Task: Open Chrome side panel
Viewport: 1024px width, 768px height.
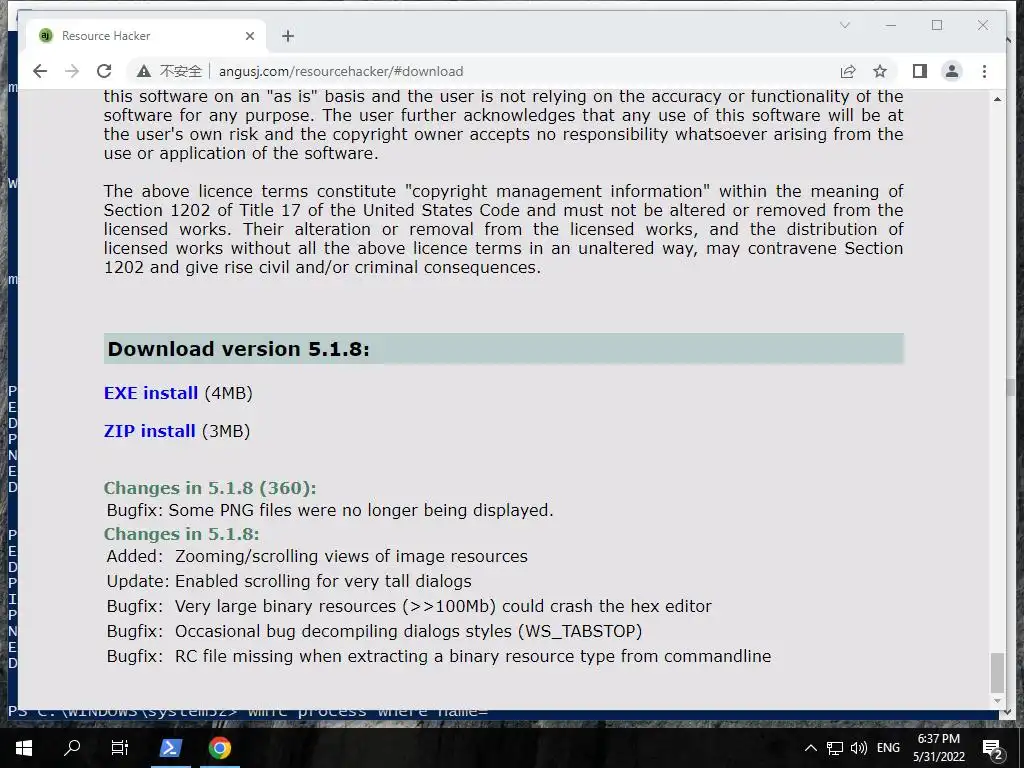Action: (920, 71)
